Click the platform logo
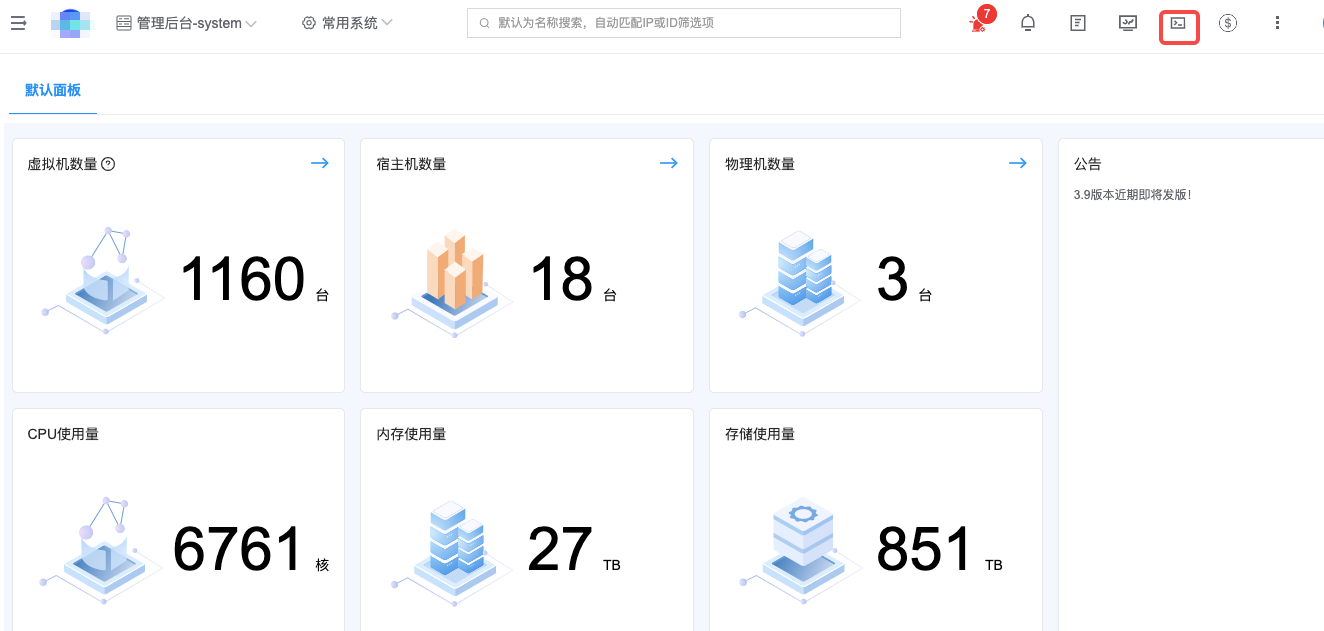This screenshot has width=1324, height=631. point(71,23)
